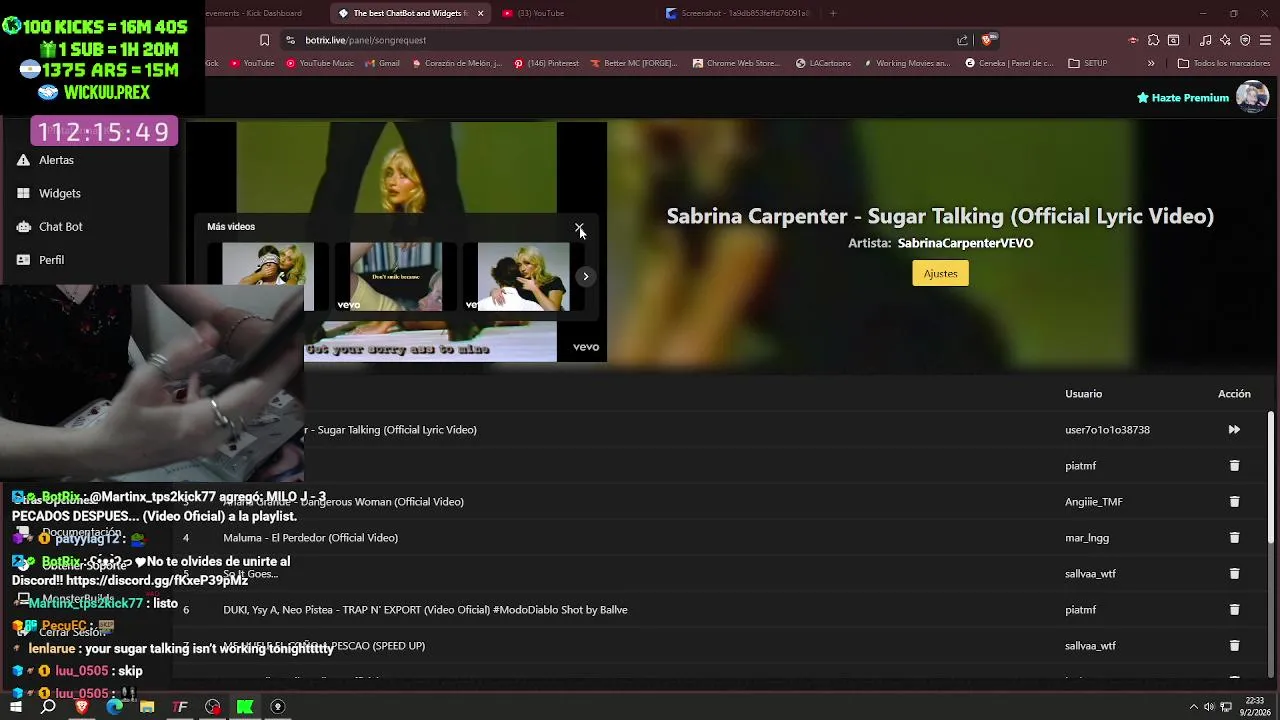Switch to the Kick Dashboard tab
1280x720 pixels.
255,13
